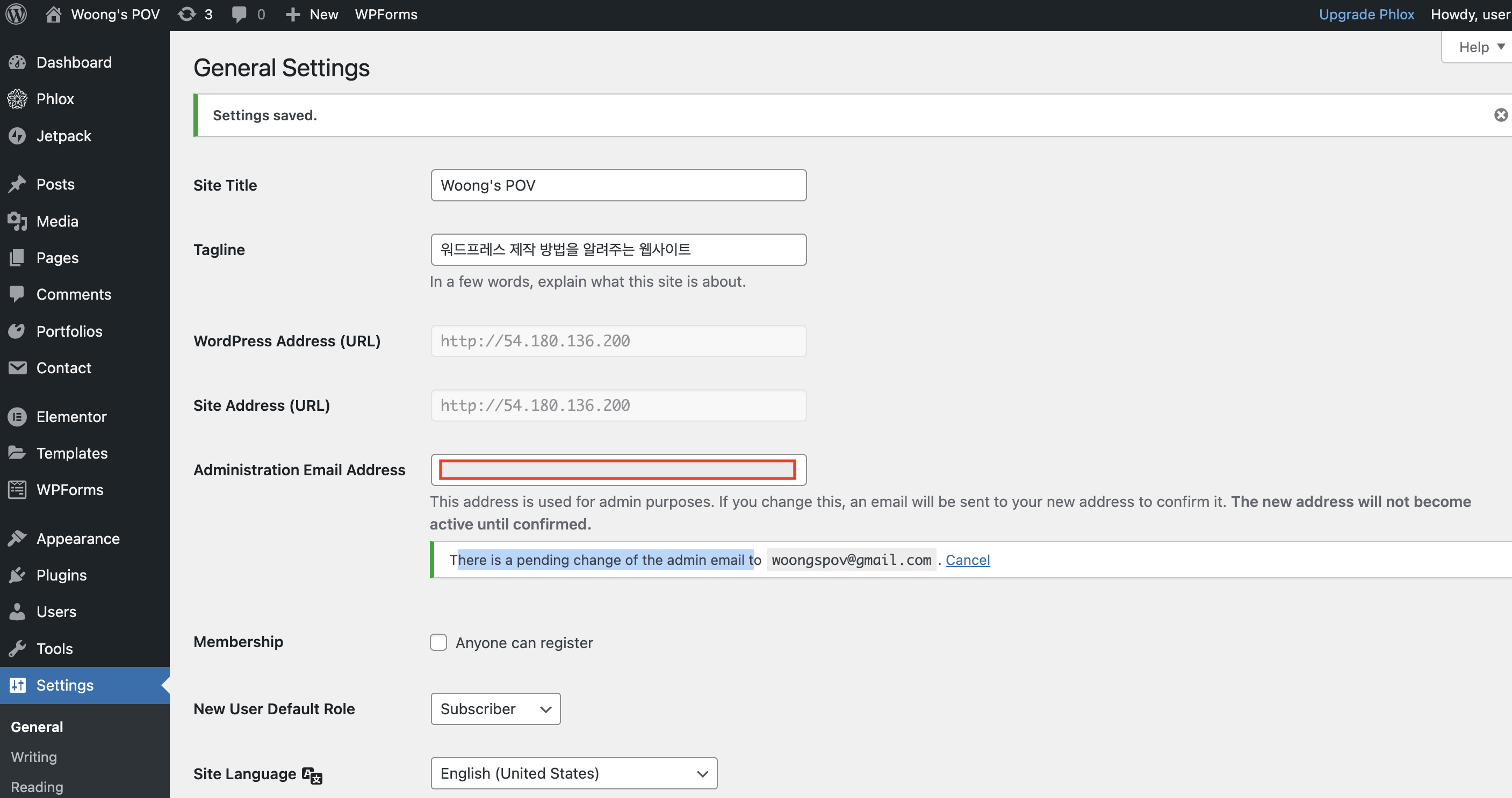Dismiss the Settings saved notice

pos(1500,115)
